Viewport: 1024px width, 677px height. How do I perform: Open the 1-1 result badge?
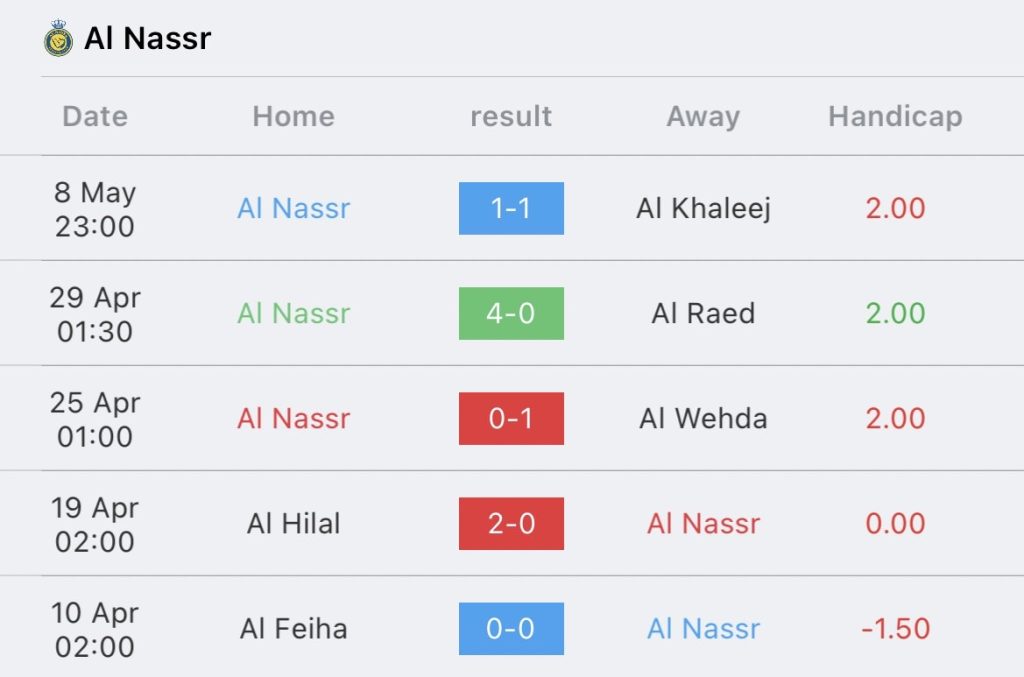511,208
